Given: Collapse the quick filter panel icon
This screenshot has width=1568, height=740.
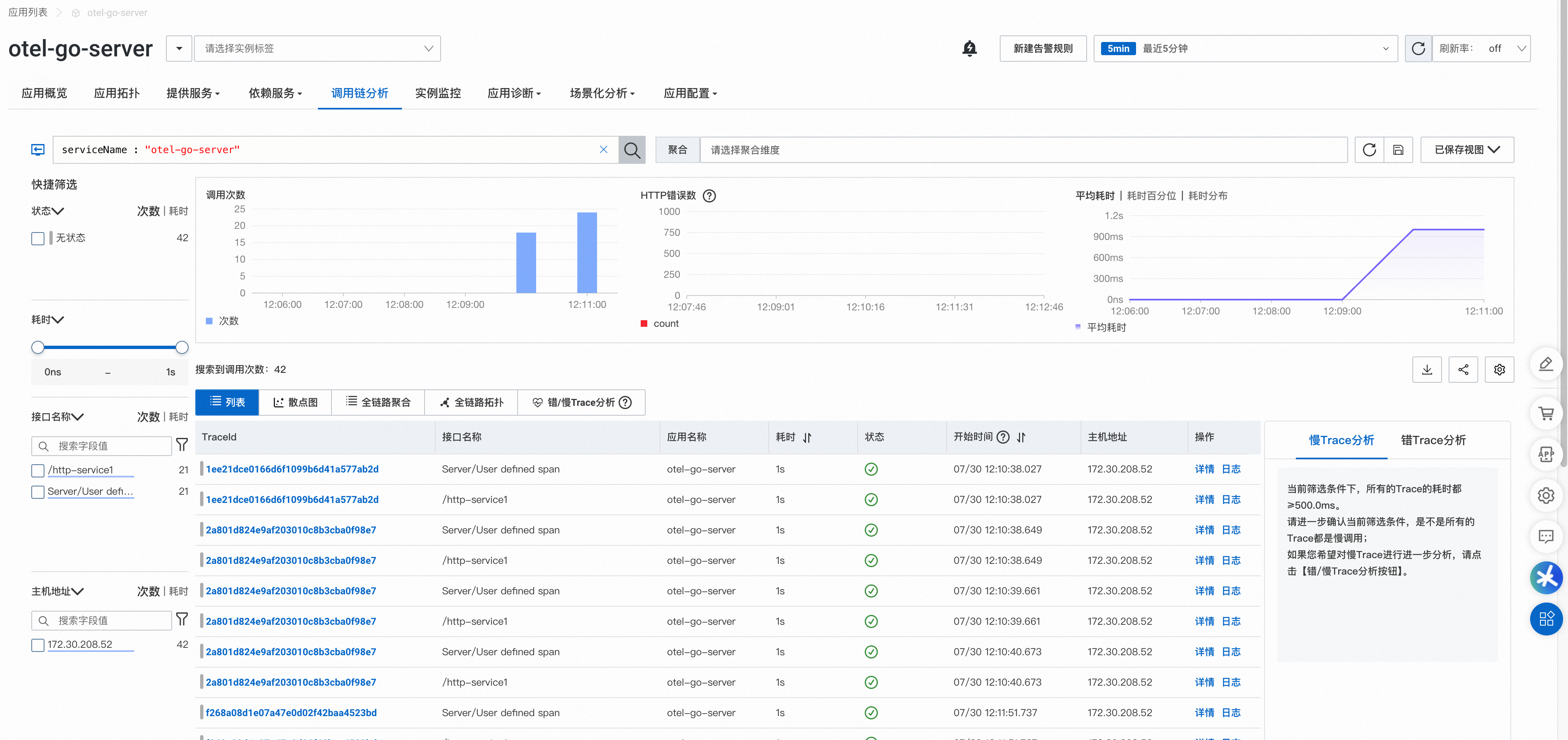Looking at the screenshot, I should click(38, 150).
